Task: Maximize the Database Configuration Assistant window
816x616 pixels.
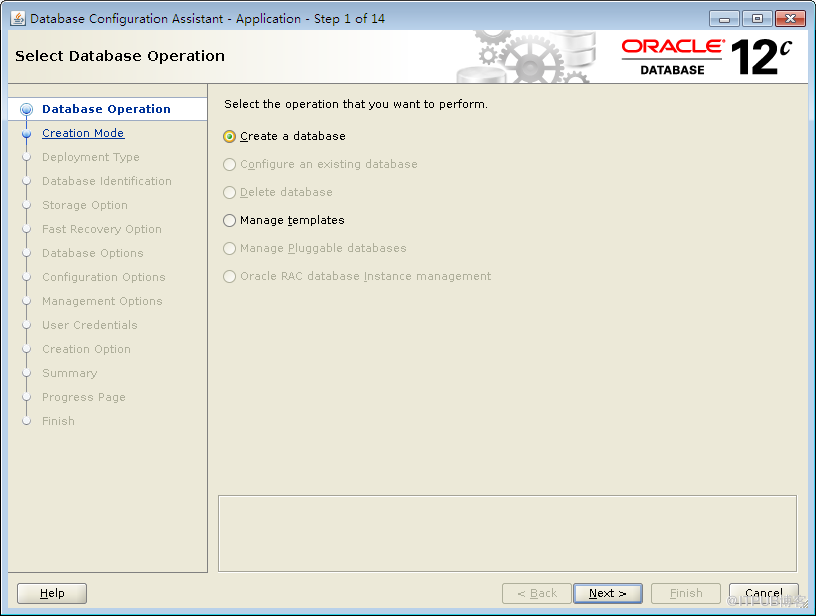Action: coord(757,19)
